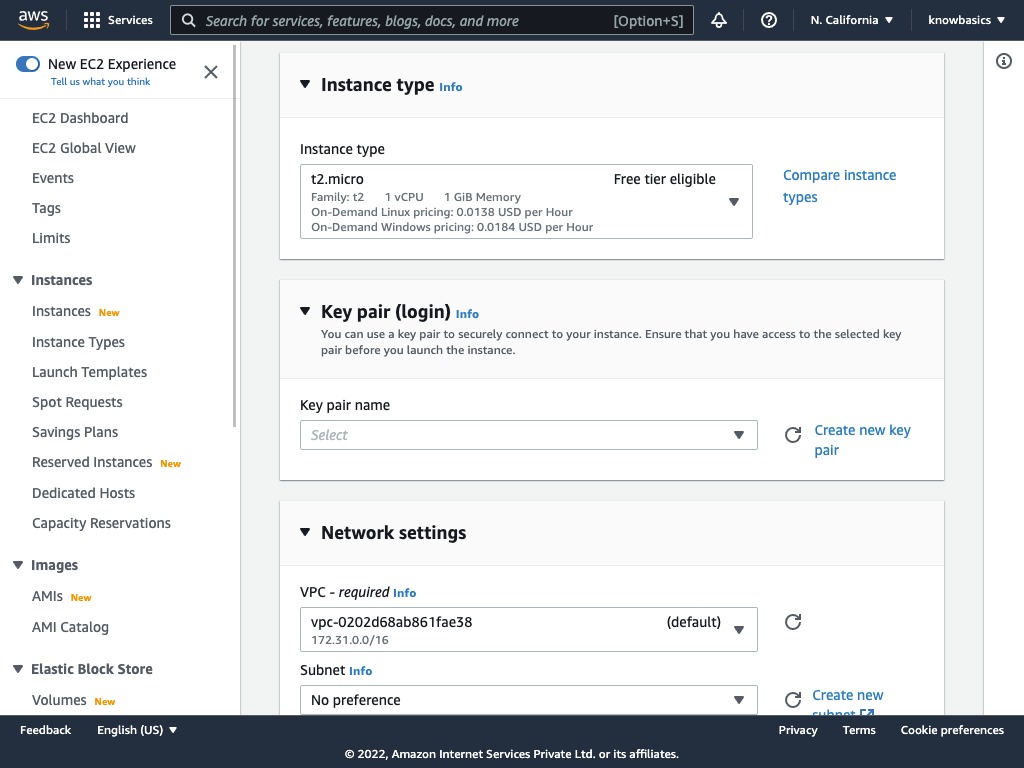
Task: Open the notifications bell
Action: click(x=719, y=20)
